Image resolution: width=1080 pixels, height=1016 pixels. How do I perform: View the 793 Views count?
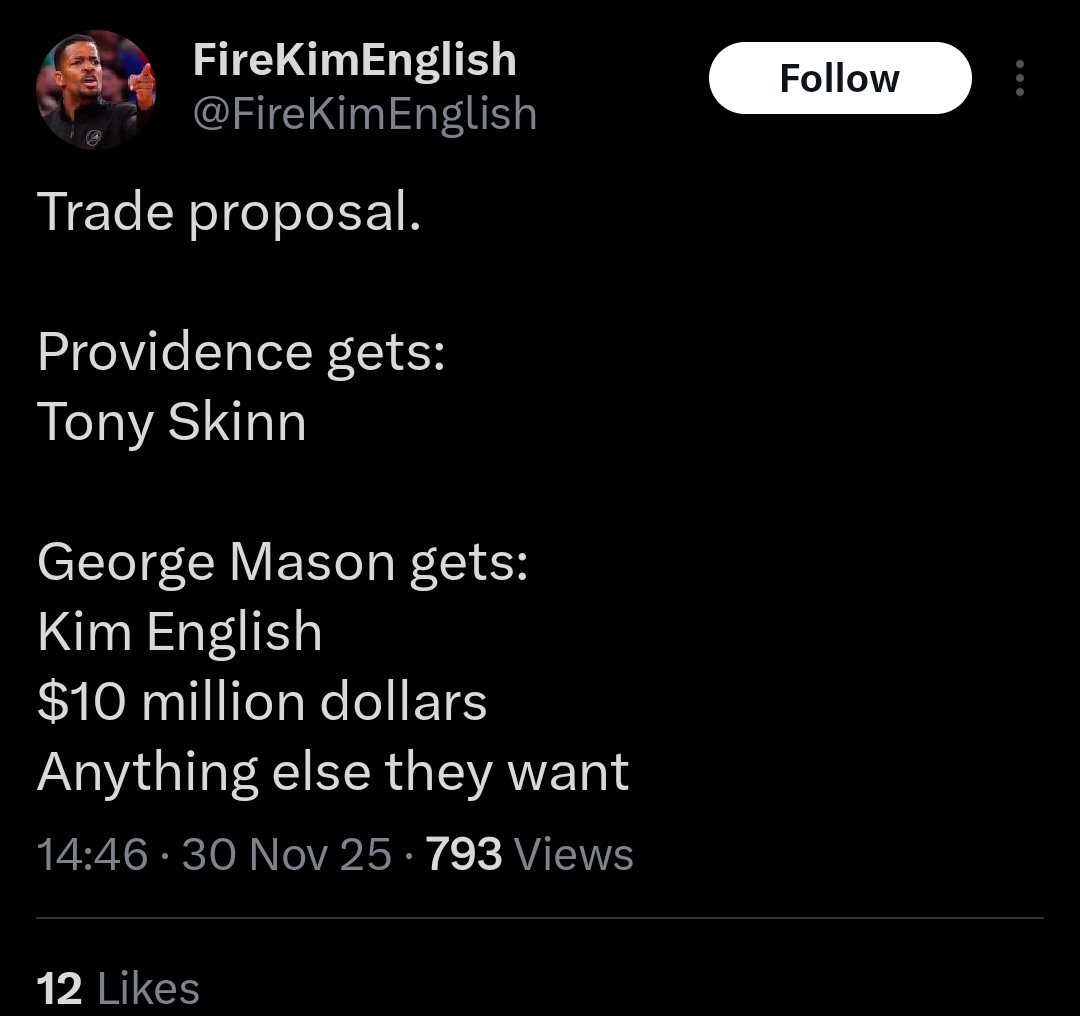pyautogui.click(x=530, y=854)
